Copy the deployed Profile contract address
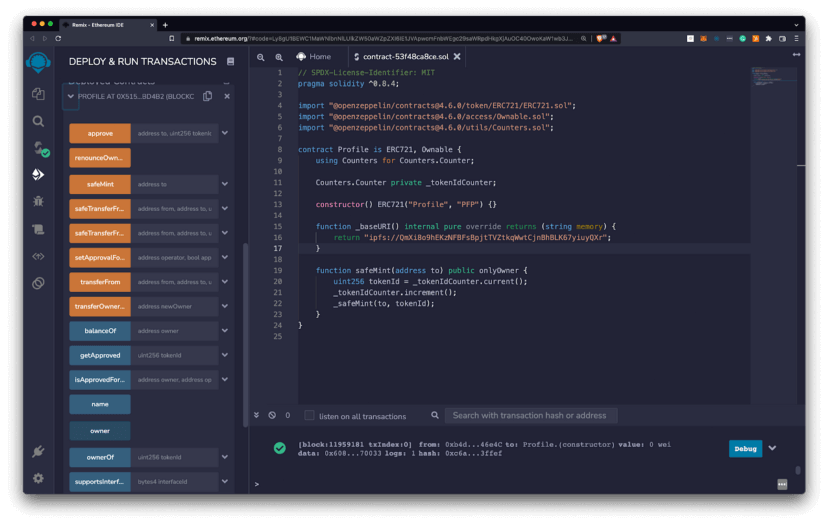The height and width of the screenshot is (524, 828). point(207,96)
